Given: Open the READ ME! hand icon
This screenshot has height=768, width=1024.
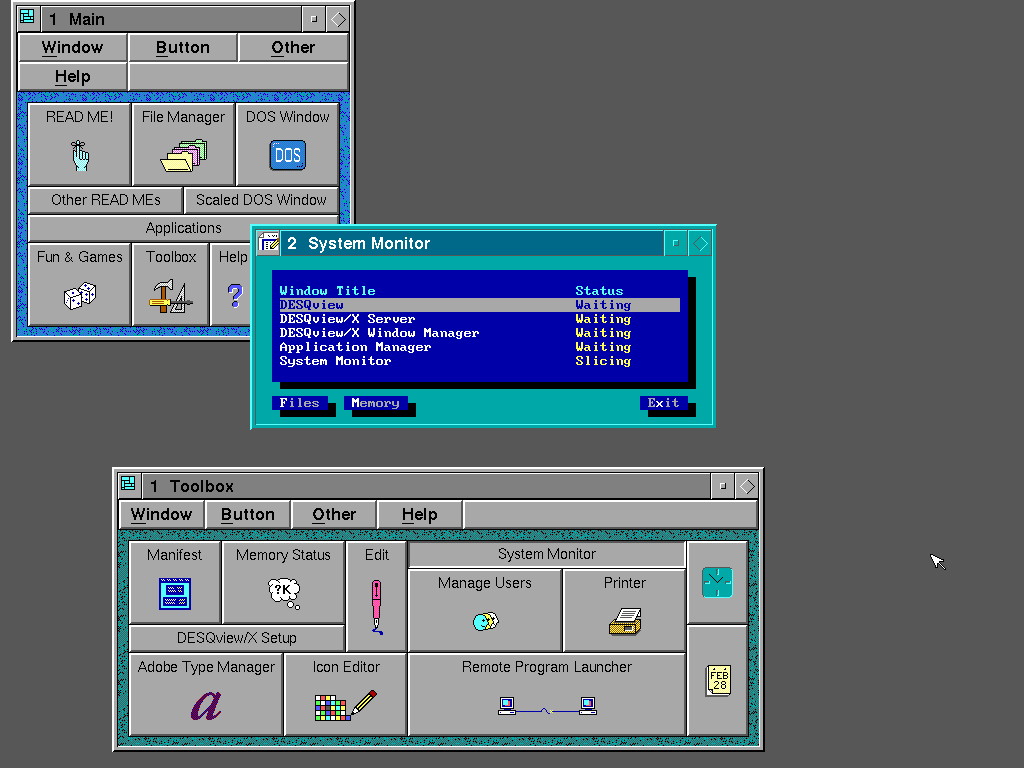Looking at the screenshot, I should click(80, 155).
